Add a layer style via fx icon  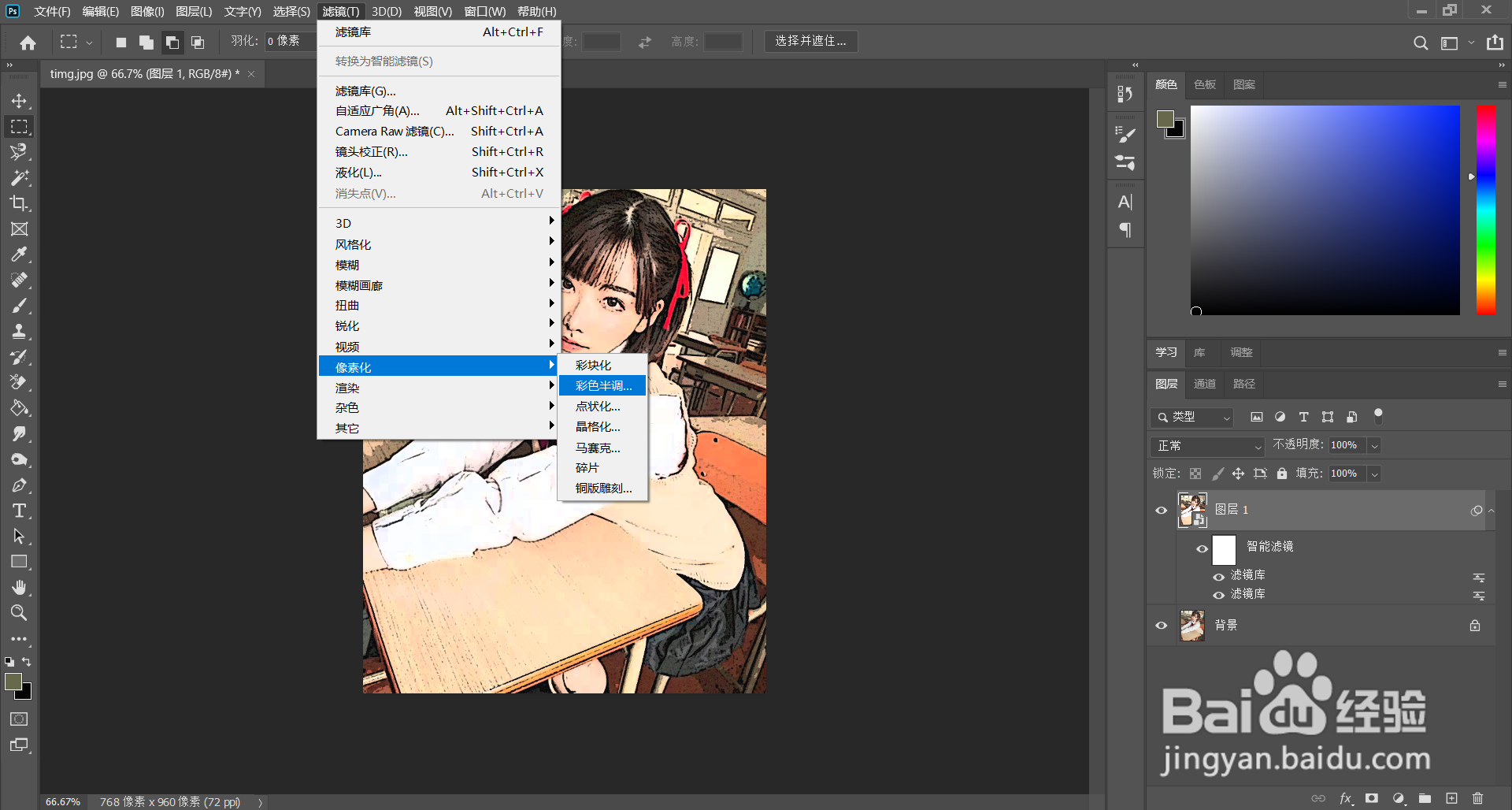coord(1346,798)
